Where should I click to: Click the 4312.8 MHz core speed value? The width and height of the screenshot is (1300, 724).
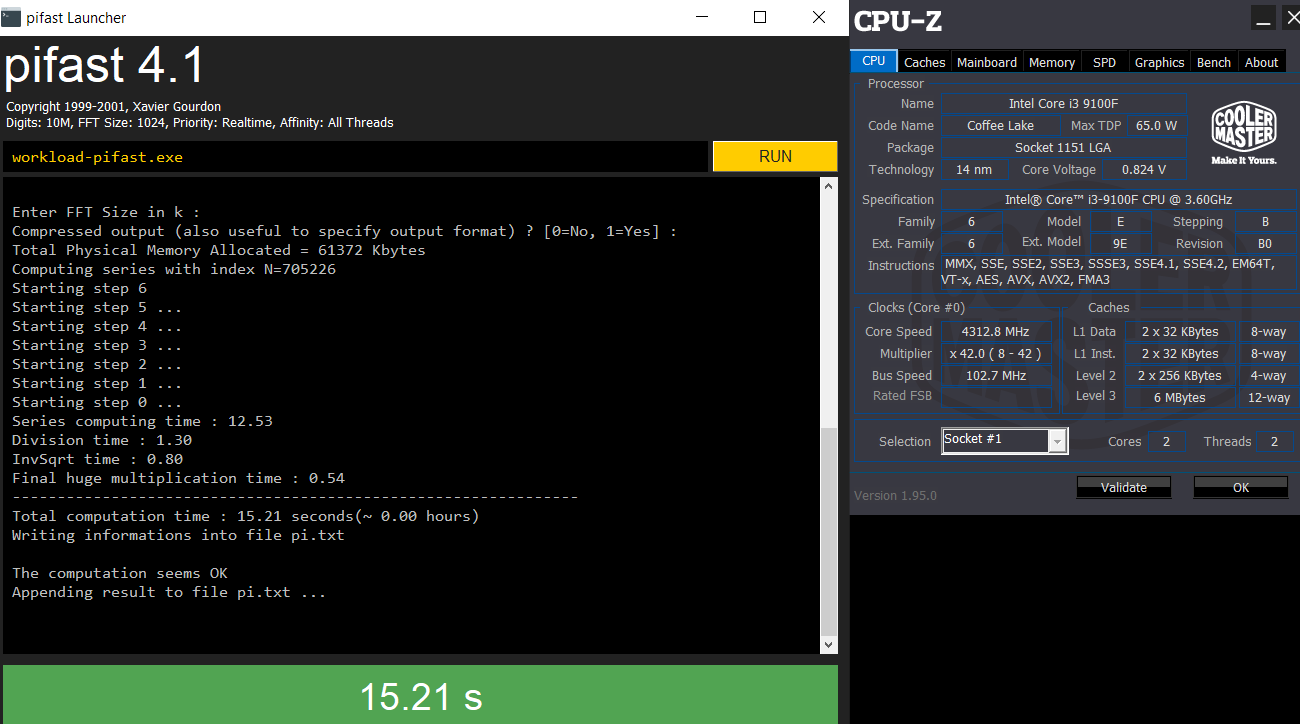point(995,332)
